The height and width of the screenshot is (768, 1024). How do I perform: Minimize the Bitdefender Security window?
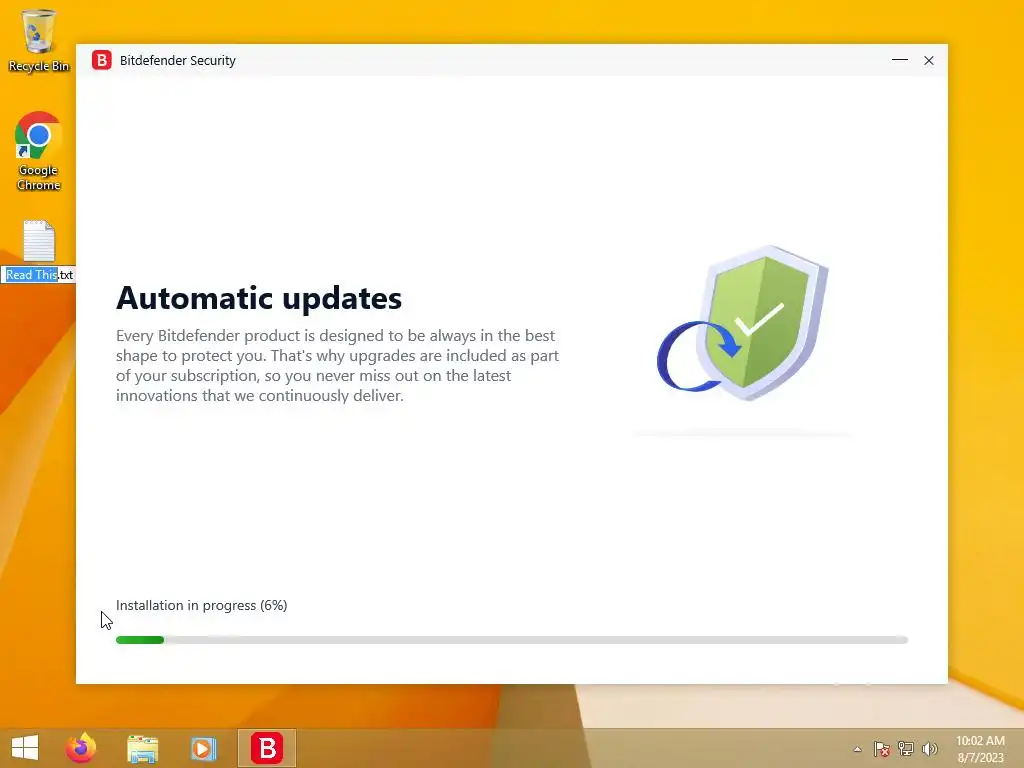[899, 60]
